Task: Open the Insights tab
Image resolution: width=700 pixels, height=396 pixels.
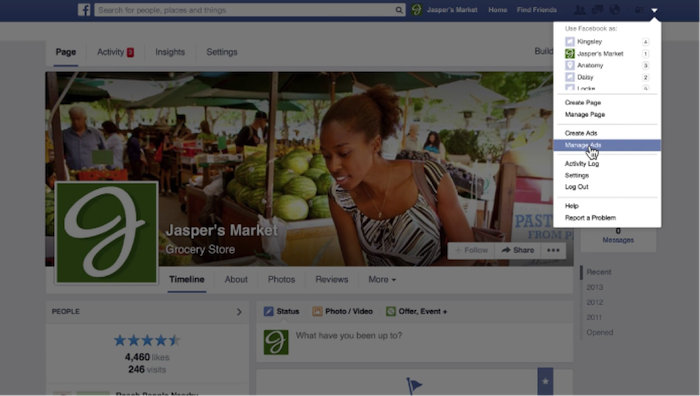Action: (x=170, y=52)
